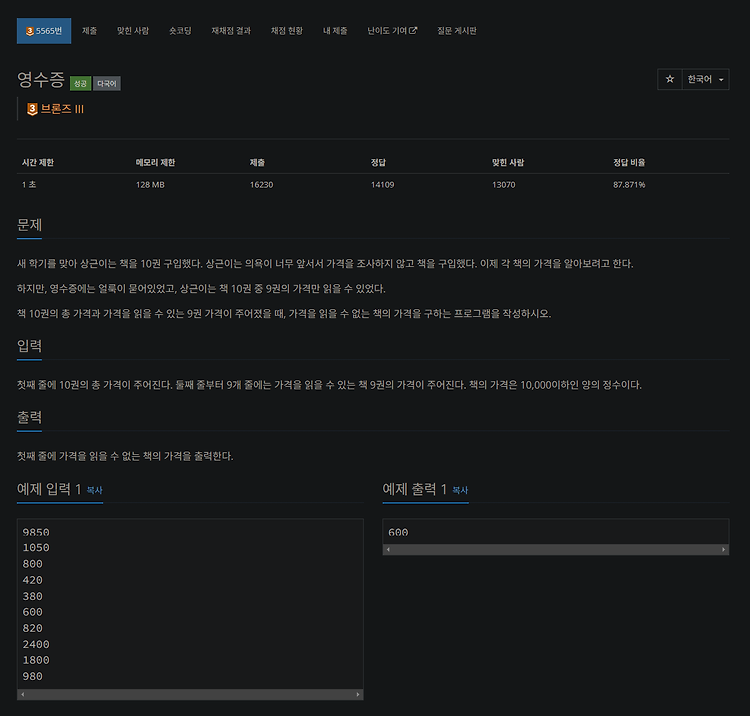Click the 16230 submissions count
The height and width of the screenshot is (716, 750).
(x=261, y=185)
